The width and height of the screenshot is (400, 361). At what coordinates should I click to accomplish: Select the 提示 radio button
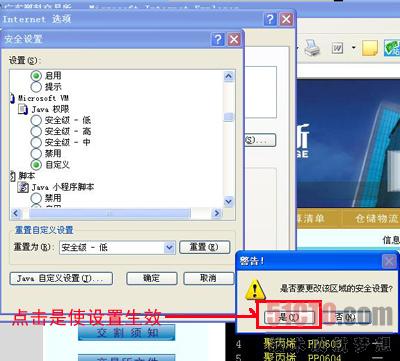(x=36, y=87)
